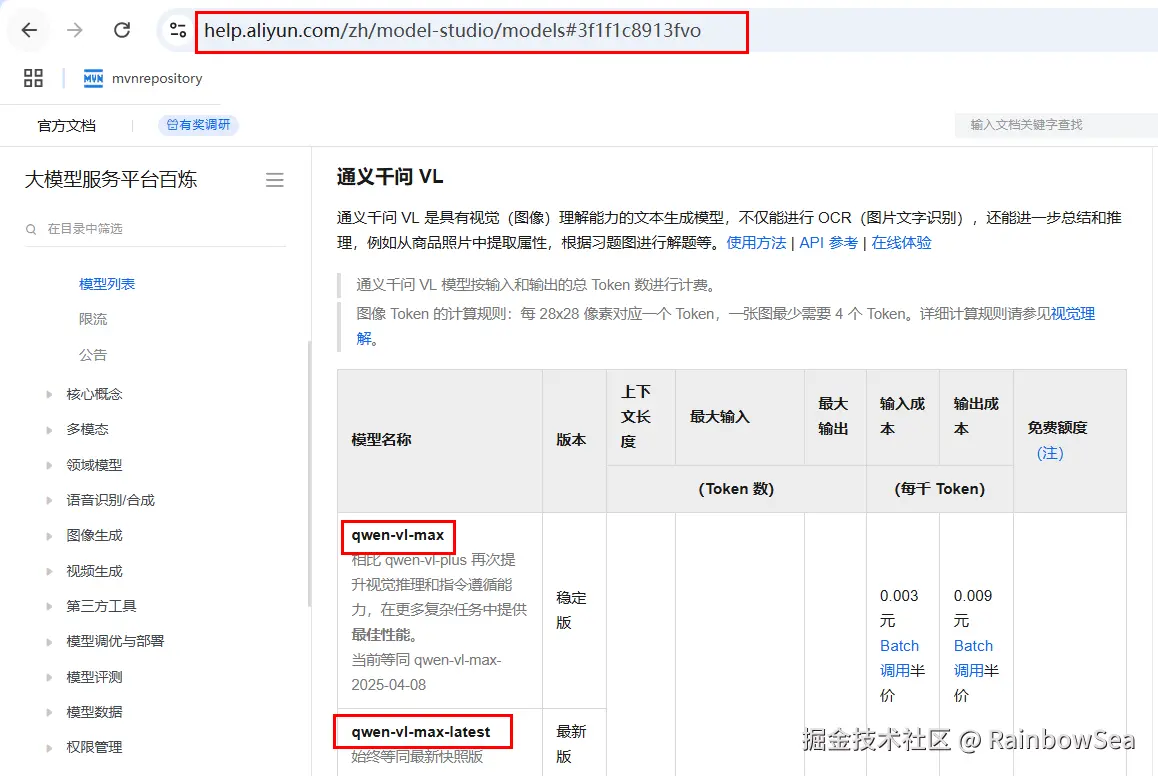The image size is (1158, 776).
Task: Click the 通义千问 VL heading
Action: pos(390,177)
